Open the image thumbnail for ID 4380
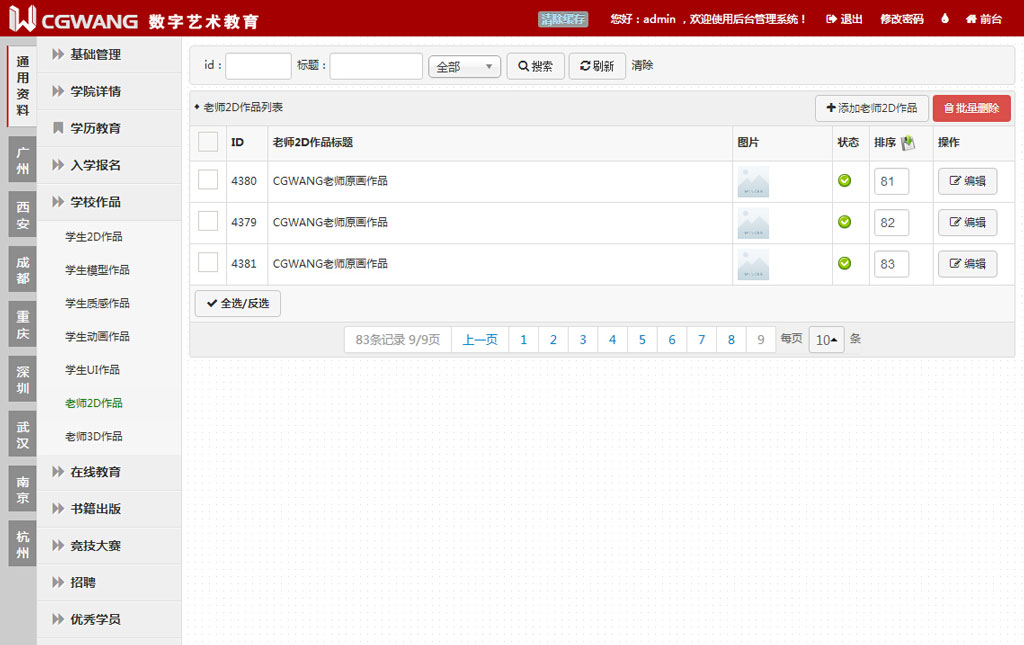 coord(753,182)
